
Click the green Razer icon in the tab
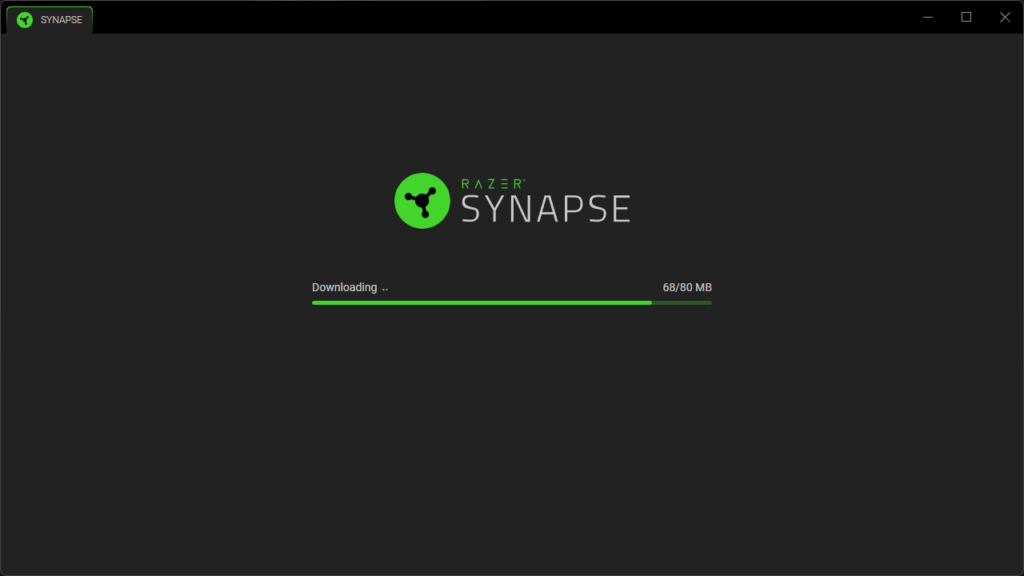click(x=25, y=20)
